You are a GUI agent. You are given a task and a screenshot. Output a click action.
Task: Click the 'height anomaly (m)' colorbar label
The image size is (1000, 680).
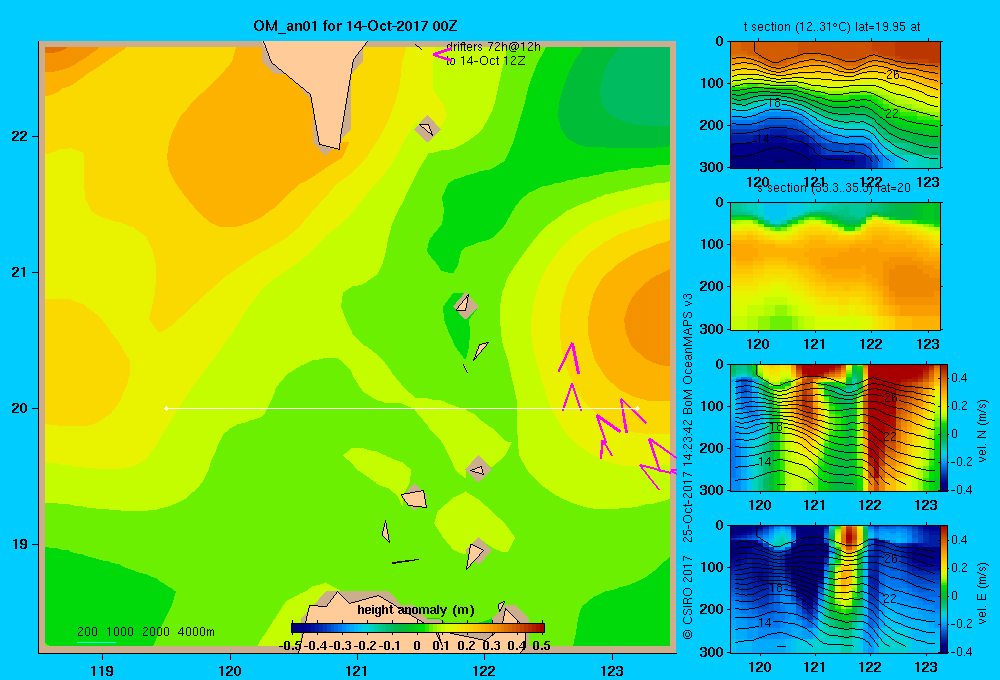[x=416, y=610]
